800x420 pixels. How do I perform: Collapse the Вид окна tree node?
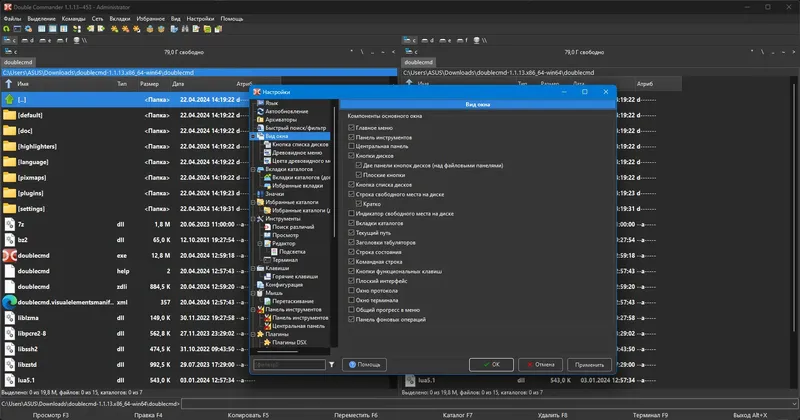pyautogui.click(x=255, y=136)
